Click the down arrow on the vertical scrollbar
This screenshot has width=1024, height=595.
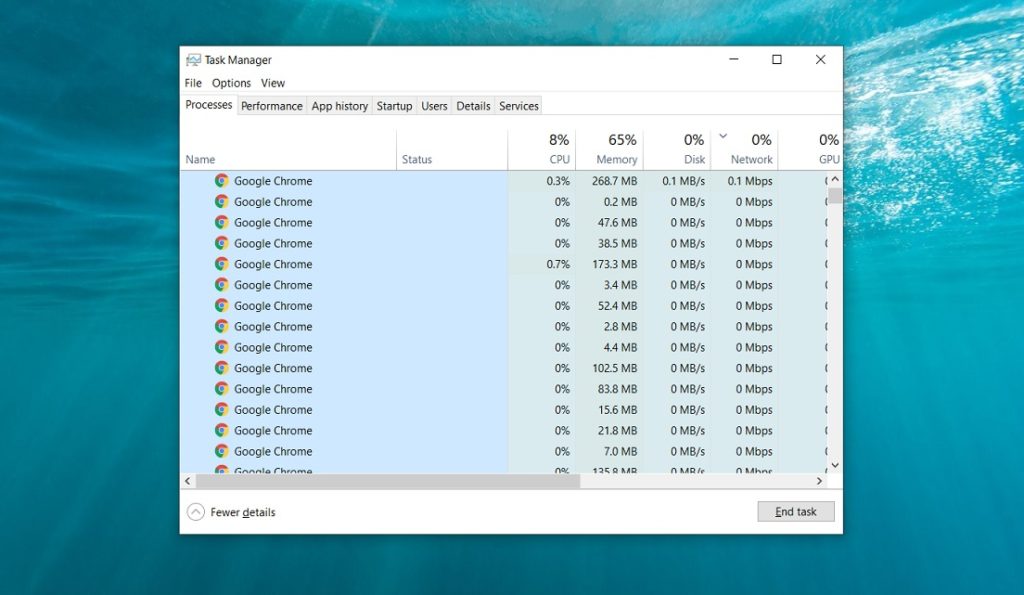click(835, 465)
